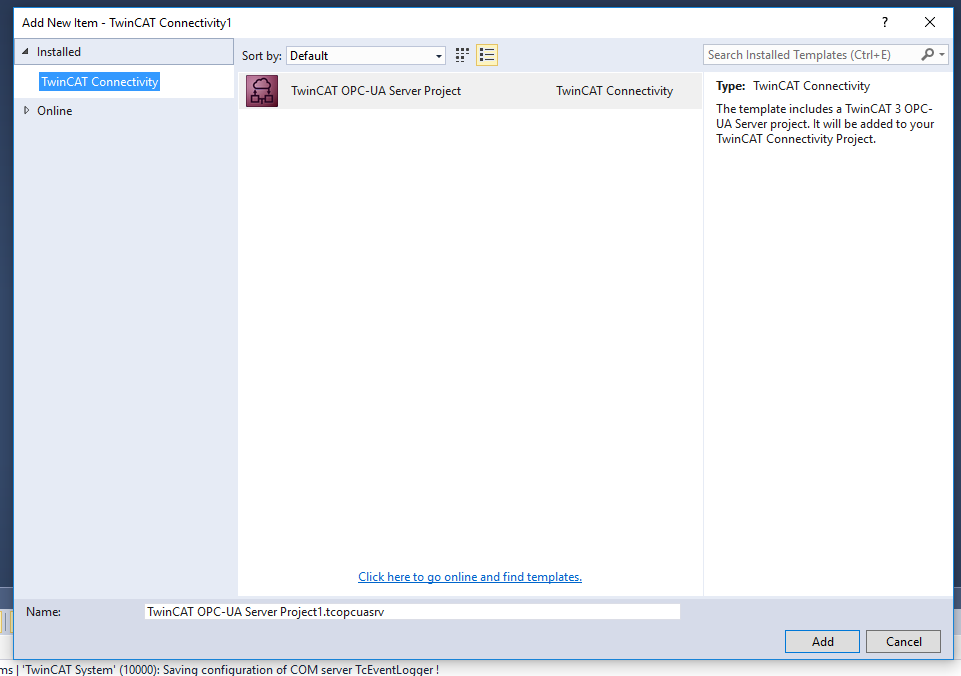961x676 pixels.
Task: Select the Online category label
Action: 55,111
